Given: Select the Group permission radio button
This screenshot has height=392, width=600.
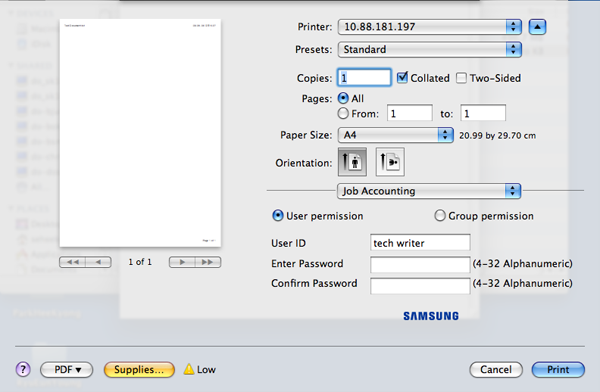Looking at the screenshot, I should 440,216.
